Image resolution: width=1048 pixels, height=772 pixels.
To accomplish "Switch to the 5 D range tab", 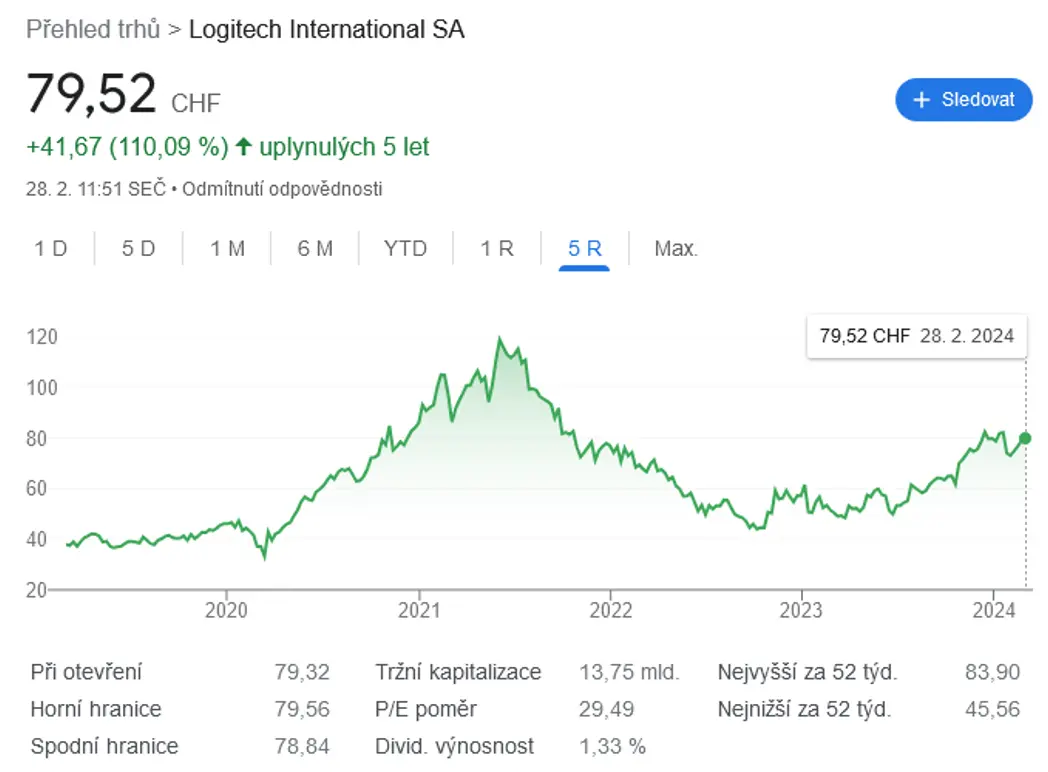I will 138,249.
